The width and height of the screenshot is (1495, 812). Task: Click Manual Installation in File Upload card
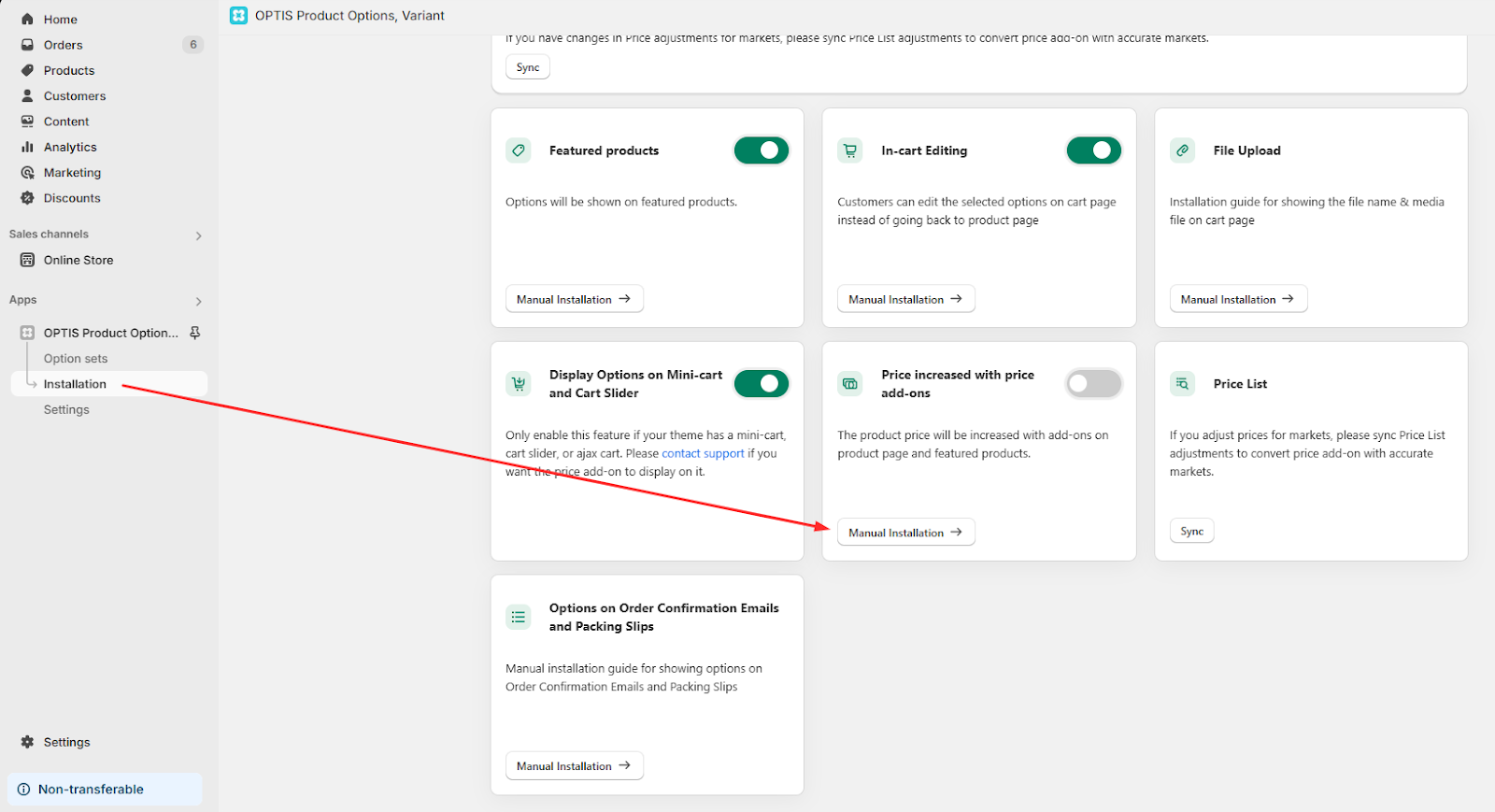pos(1238,299)
